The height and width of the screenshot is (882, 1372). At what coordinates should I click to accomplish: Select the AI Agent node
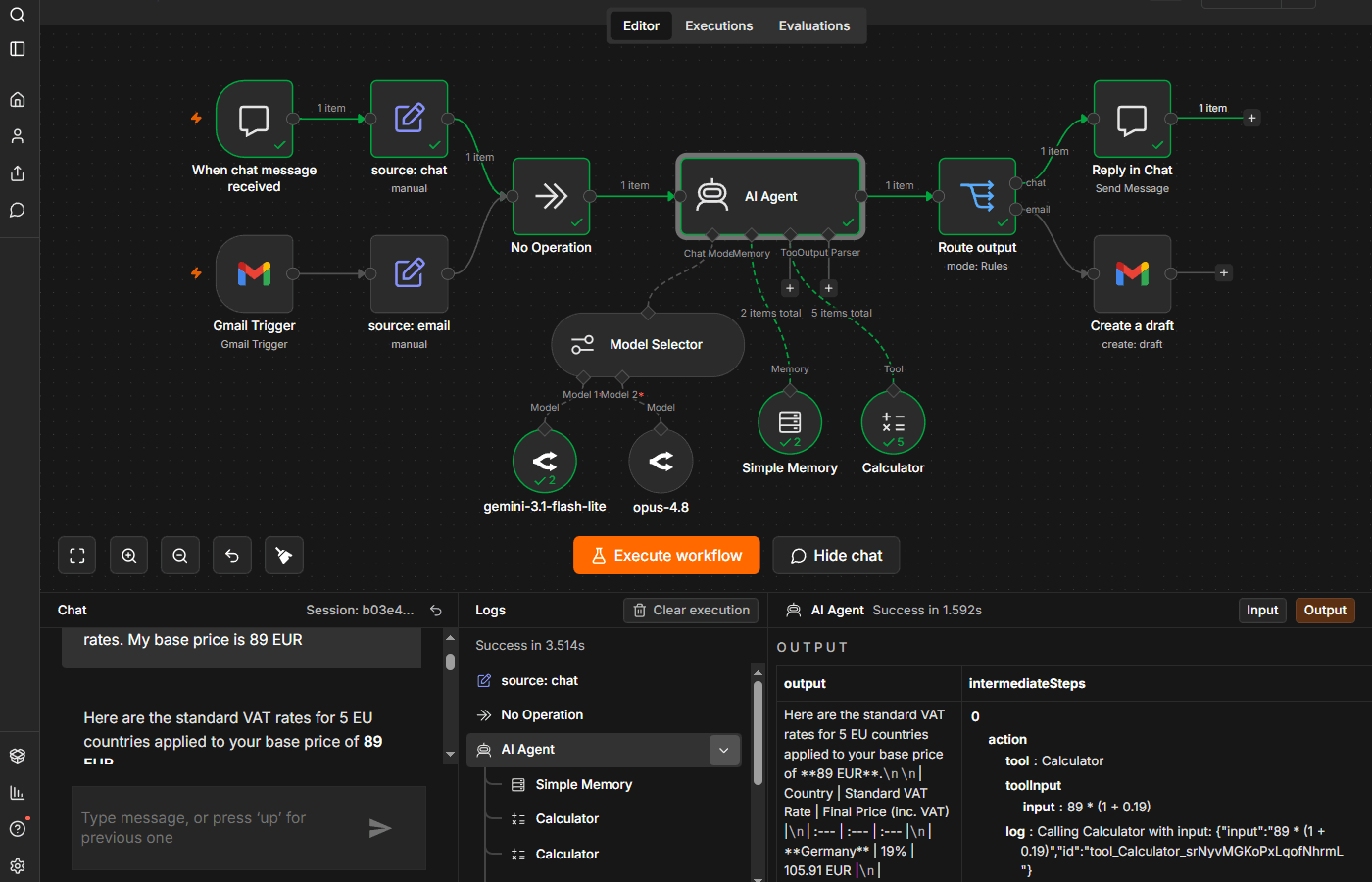(x=771, y=196)
